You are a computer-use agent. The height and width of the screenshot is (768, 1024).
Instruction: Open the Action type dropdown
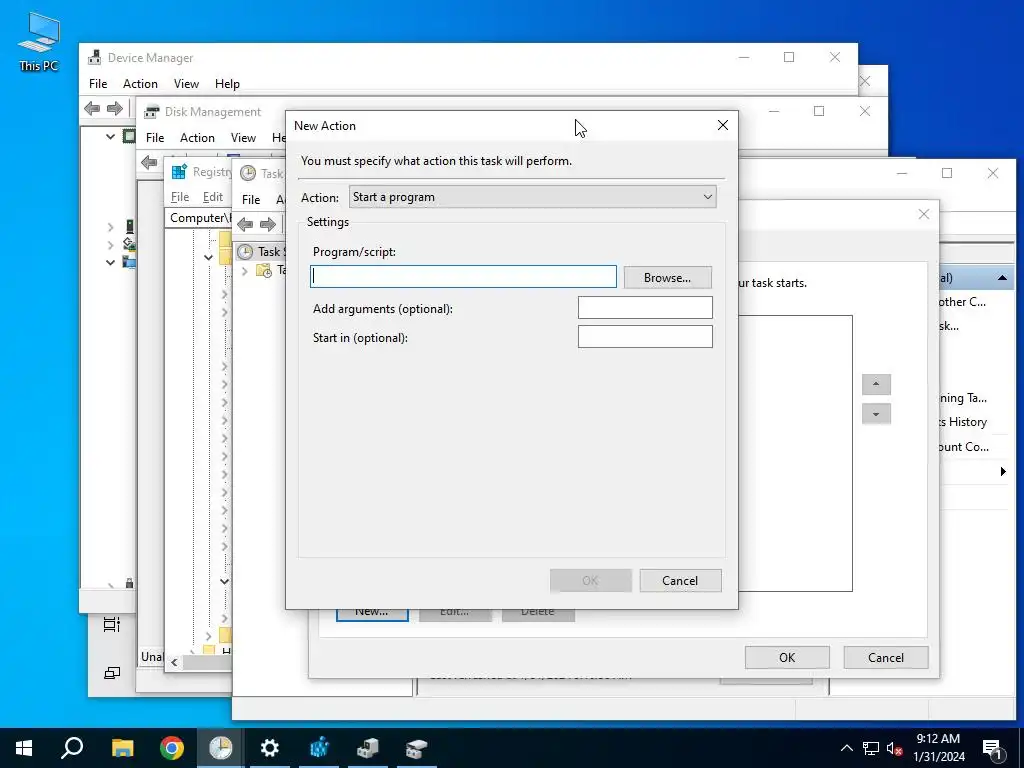click(533, 197)
